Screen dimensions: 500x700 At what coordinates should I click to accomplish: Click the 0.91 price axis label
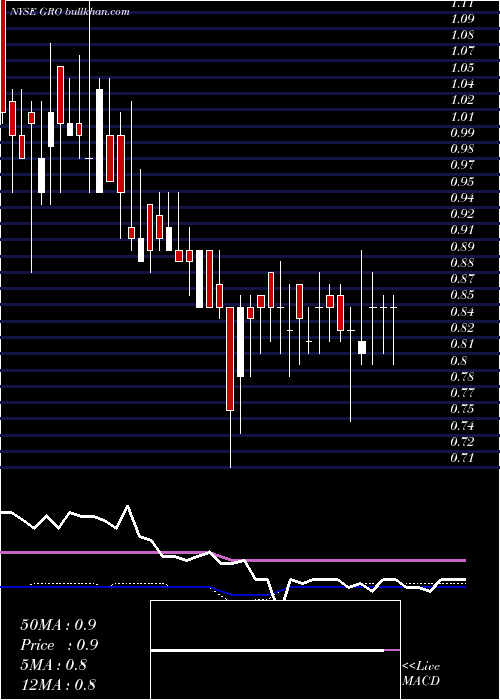tap(462, 230)
